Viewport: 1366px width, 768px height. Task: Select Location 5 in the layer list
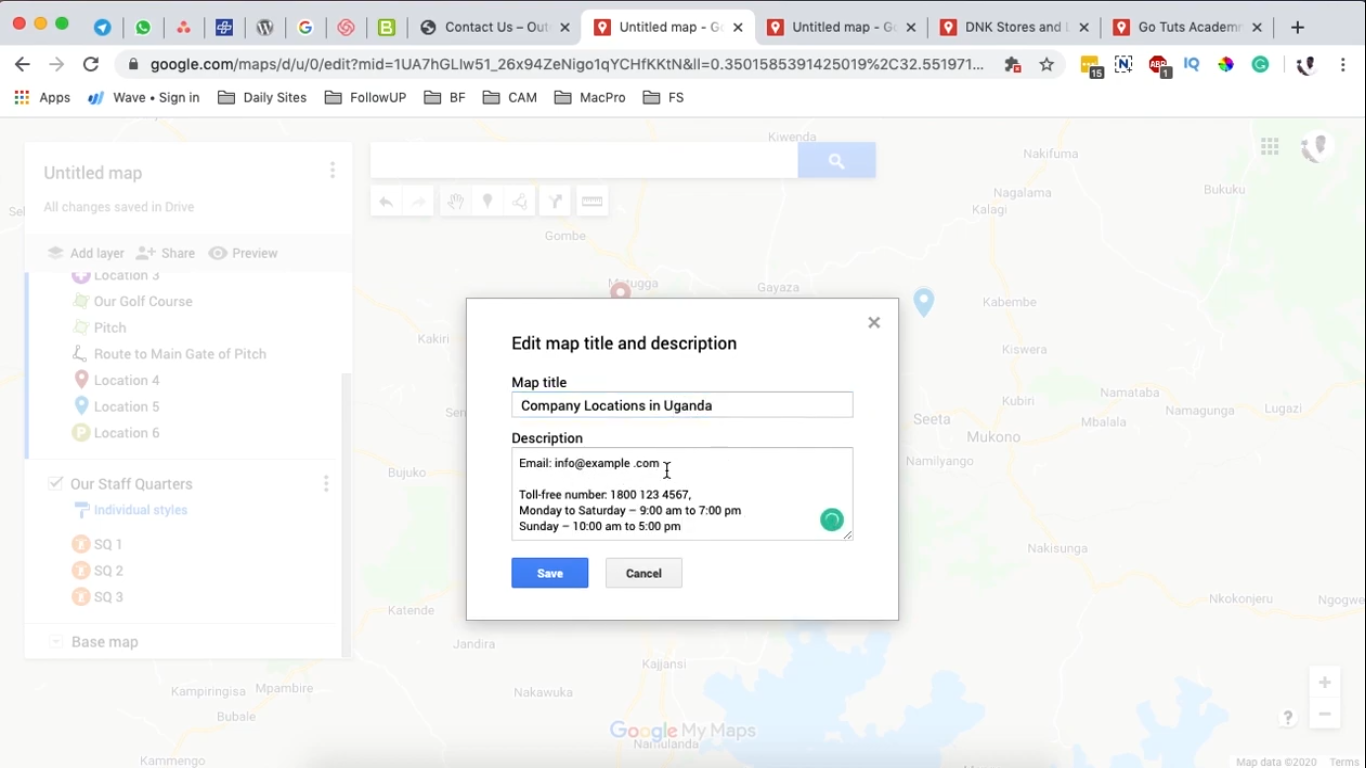[127, 406]
